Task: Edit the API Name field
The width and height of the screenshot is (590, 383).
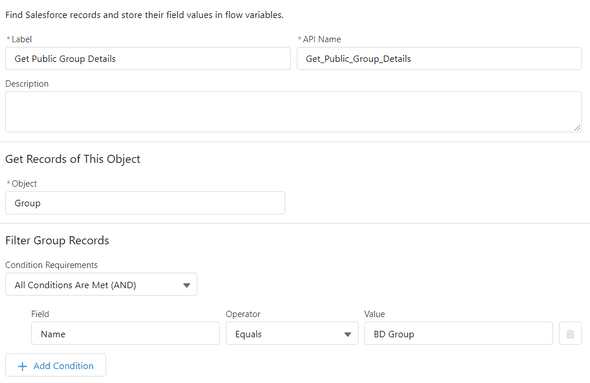Action: (x=439, y=59)
